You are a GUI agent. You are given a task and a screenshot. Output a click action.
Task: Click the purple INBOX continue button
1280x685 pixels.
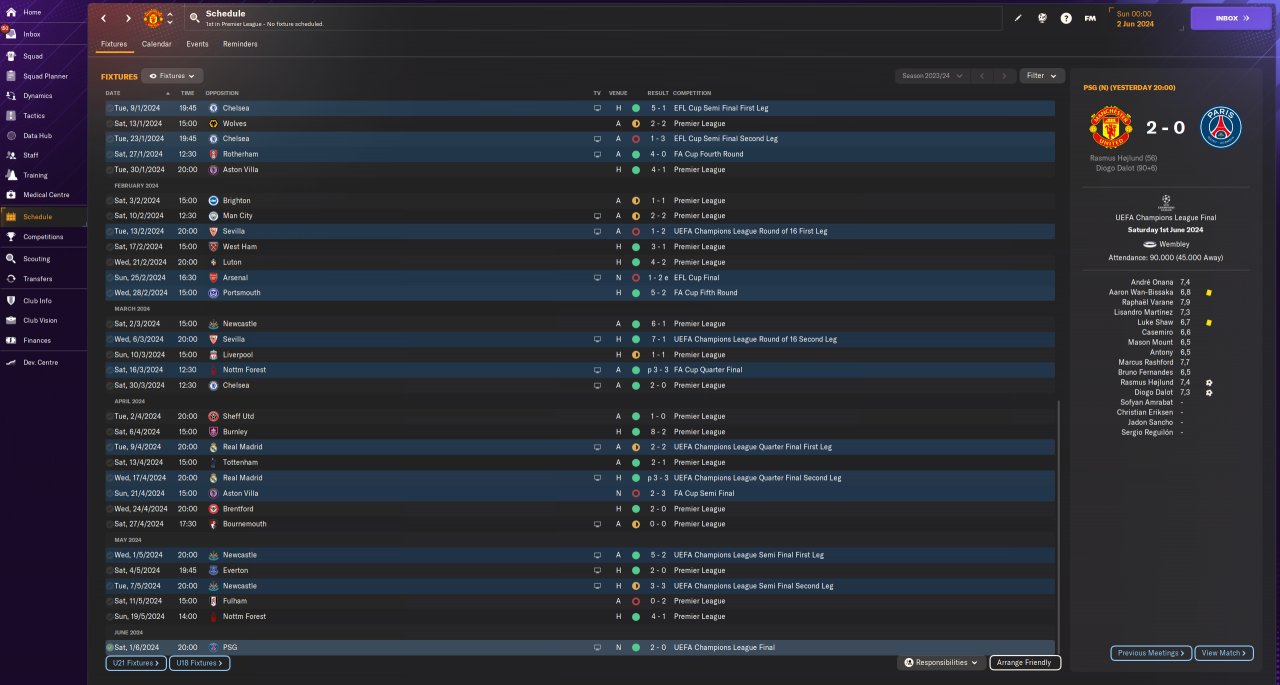point(1231,18)
